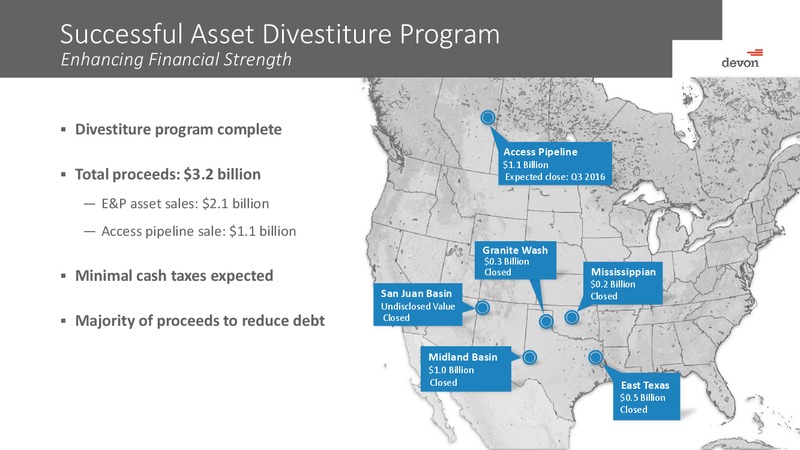Click bullet 'Minimal cash taxes expected'

click(x=174, y=276)
